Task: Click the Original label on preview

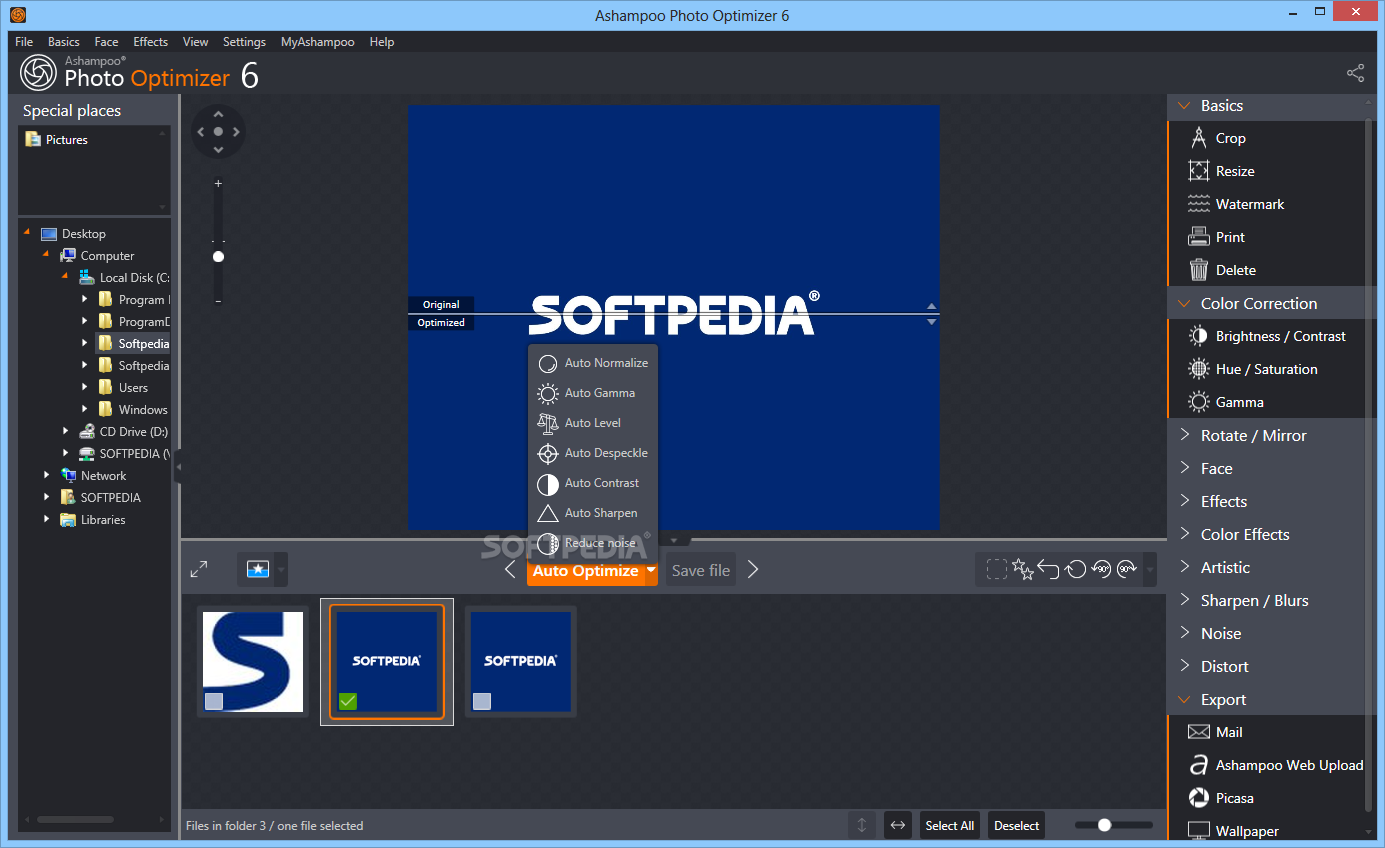Action: click(441, 304)
